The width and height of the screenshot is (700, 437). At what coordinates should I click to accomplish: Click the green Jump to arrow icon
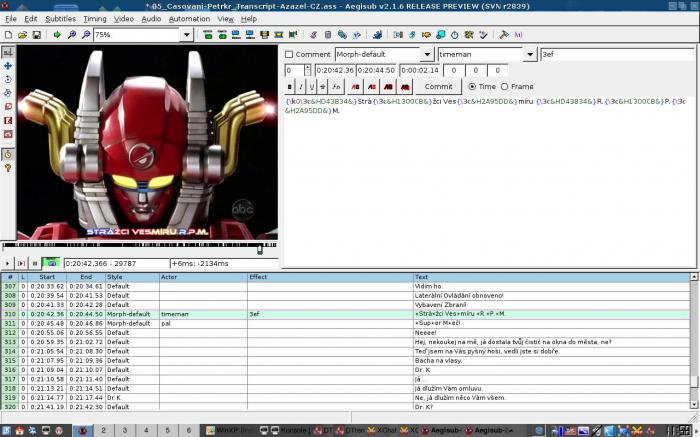point(57,34)
